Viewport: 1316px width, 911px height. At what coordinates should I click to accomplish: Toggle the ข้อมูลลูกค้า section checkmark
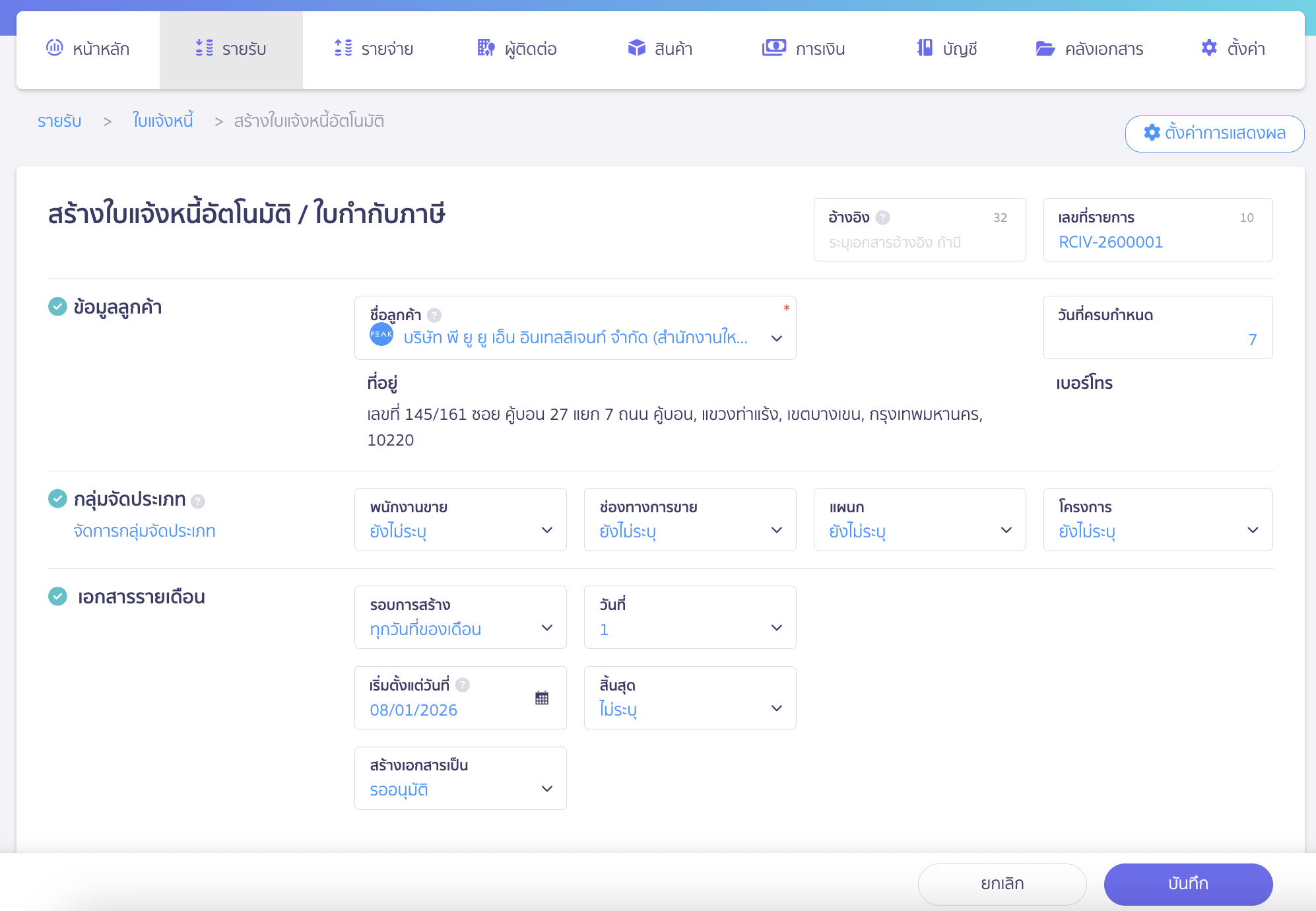click(57, 306)
